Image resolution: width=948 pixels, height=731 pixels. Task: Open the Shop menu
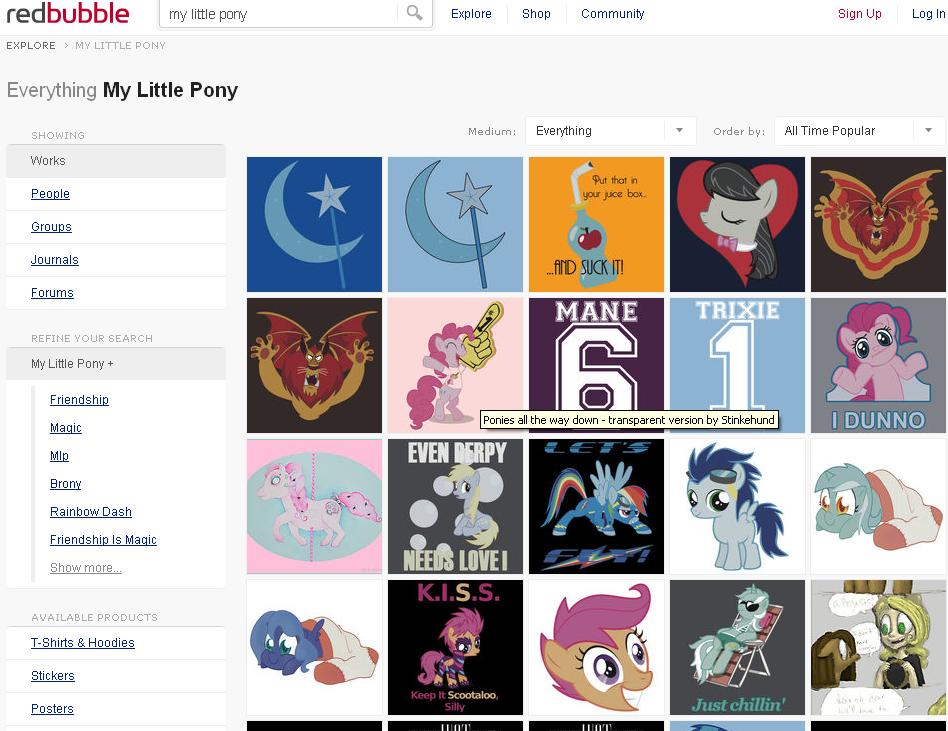pyautogui.click(x=536, y=14)
